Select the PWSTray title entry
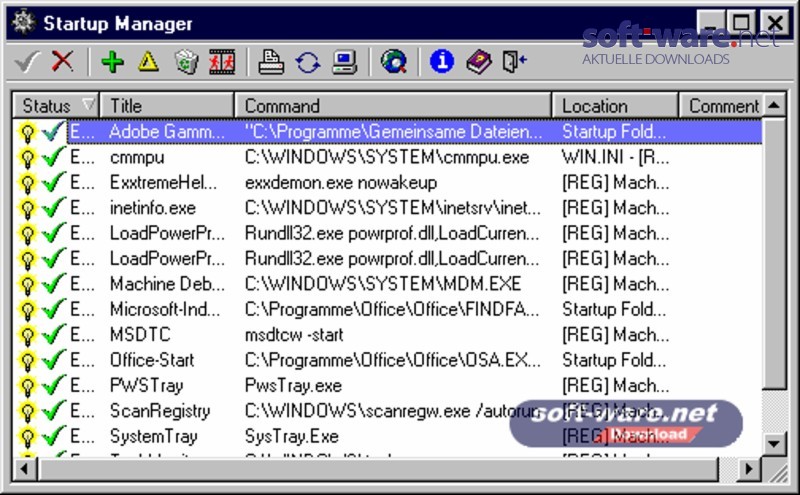The image size is (800, 495). pos(147,386)
